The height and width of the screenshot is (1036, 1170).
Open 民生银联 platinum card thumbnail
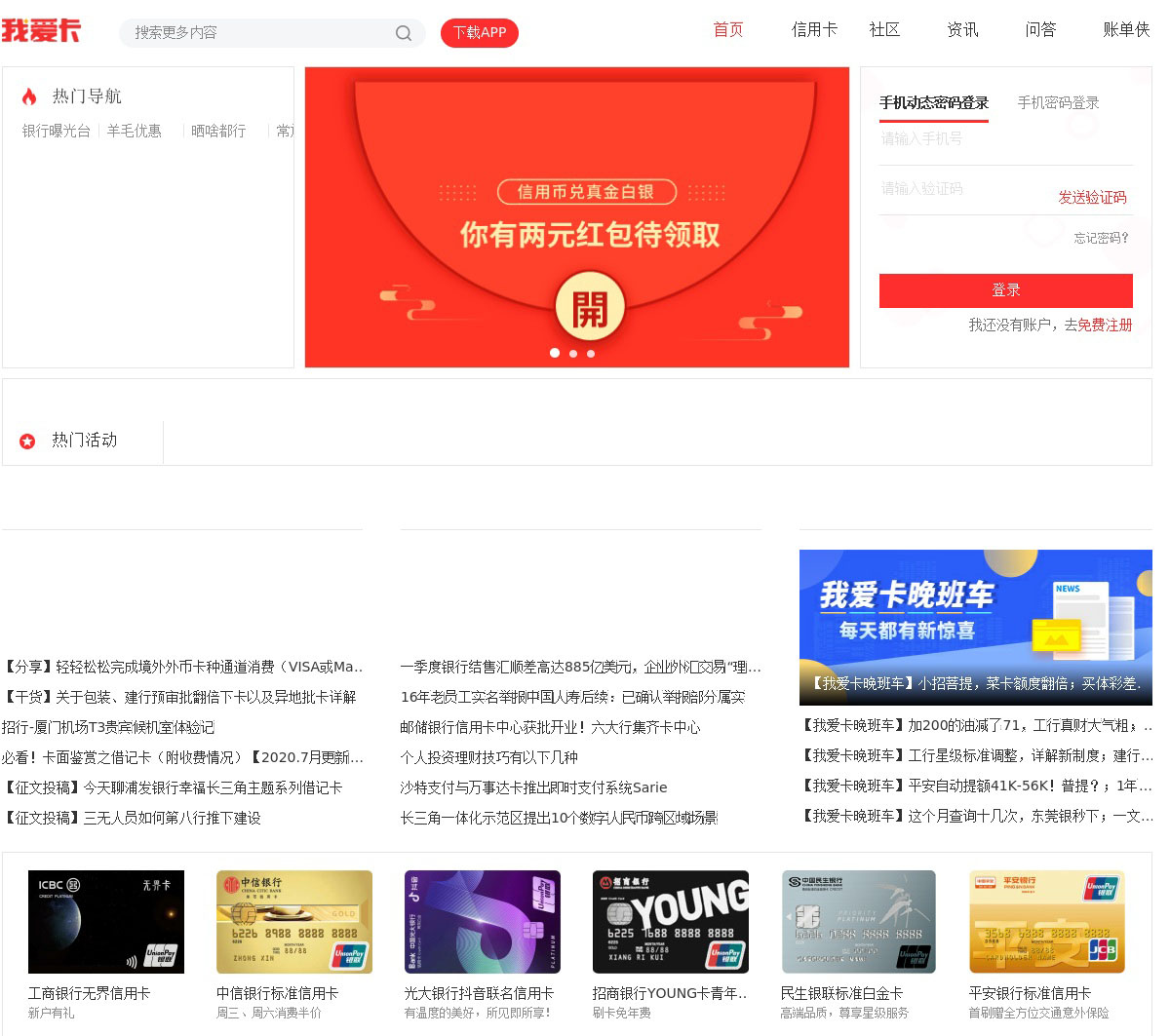click(859, 922)
